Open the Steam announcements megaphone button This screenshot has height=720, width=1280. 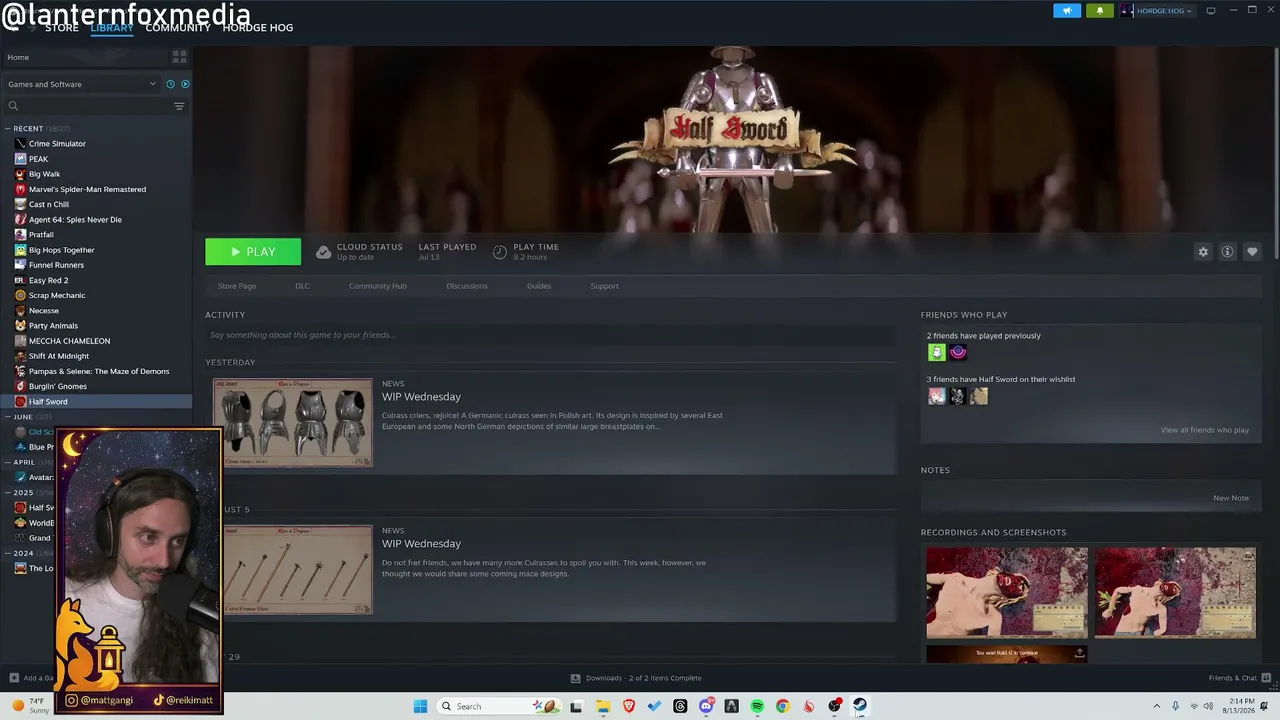(x=1067, y=11)
